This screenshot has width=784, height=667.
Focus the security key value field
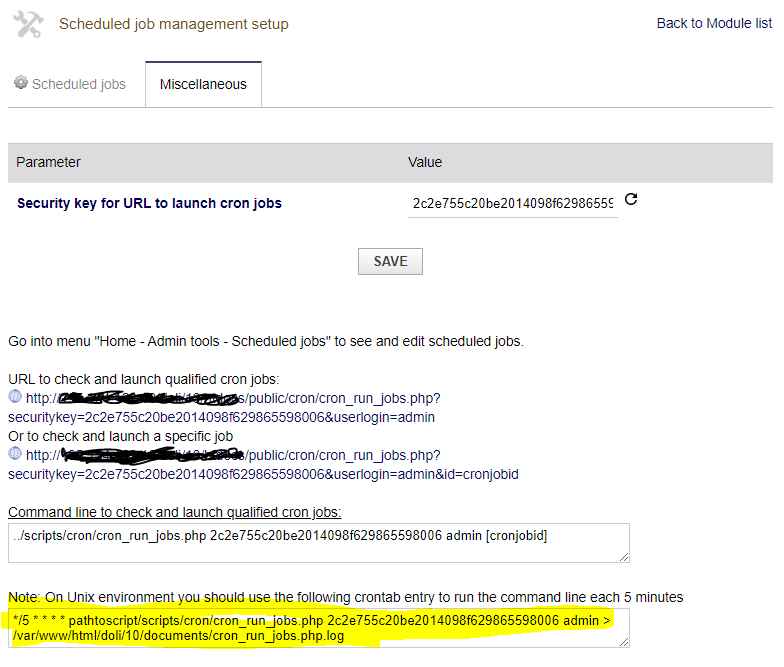512,203
